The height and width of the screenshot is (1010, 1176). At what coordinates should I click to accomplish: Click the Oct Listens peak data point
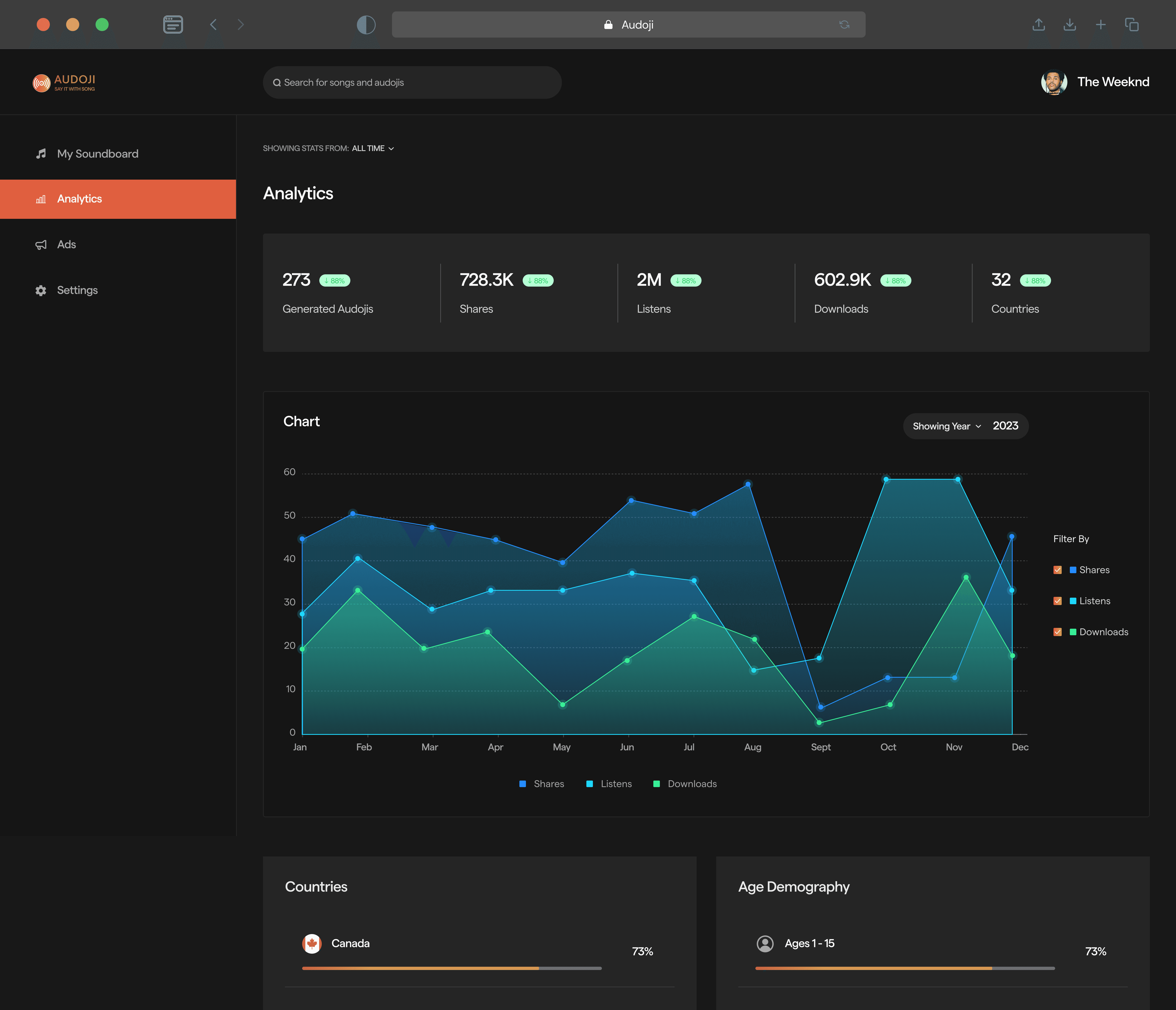[886, 479]
